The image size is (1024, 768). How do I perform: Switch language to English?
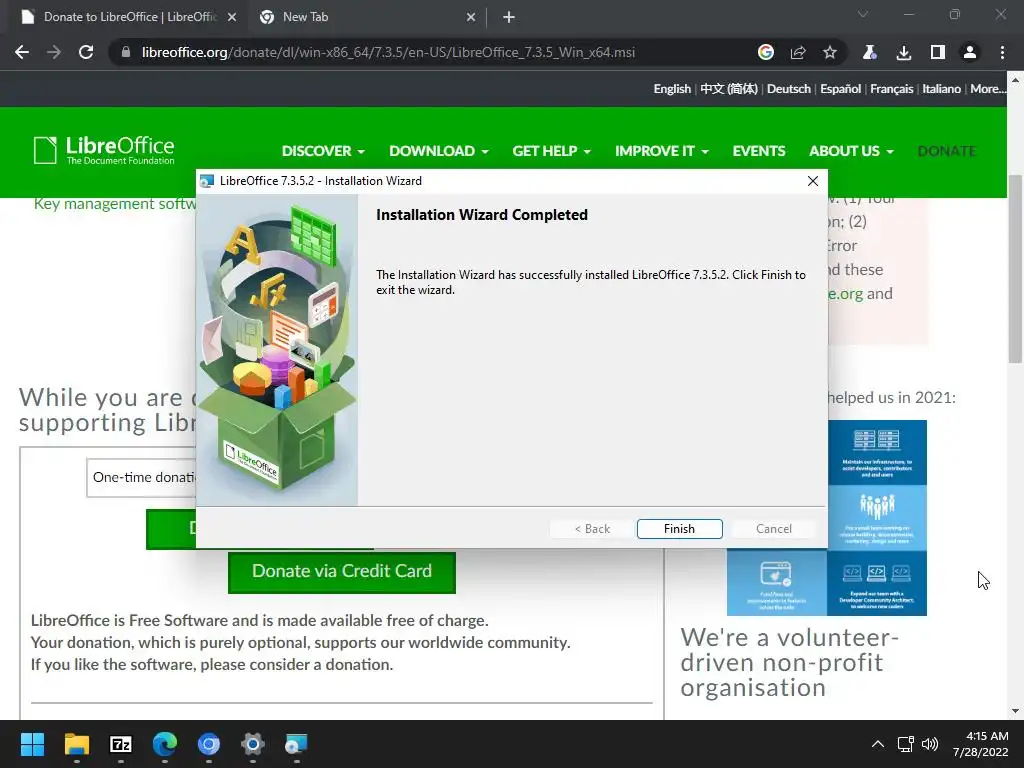tap(672, 89)
